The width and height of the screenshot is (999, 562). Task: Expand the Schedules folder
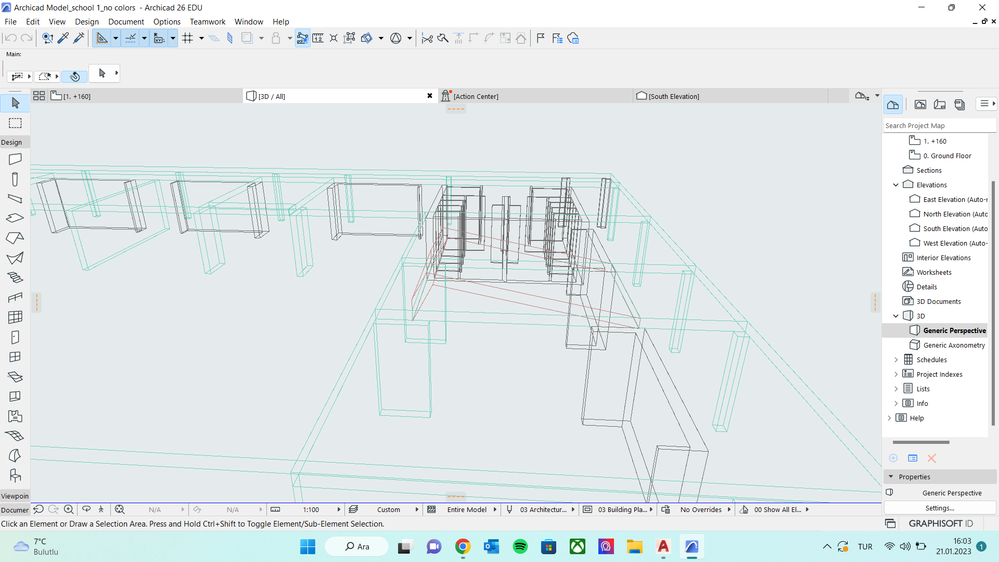(896, 360)
